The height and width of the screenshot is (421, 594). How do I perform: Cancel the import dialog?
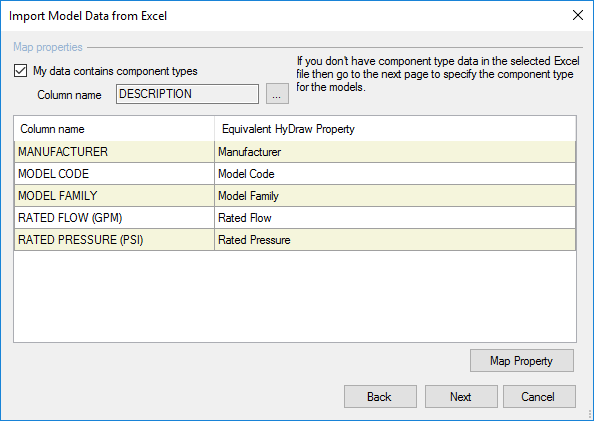[x=539, y=397]
